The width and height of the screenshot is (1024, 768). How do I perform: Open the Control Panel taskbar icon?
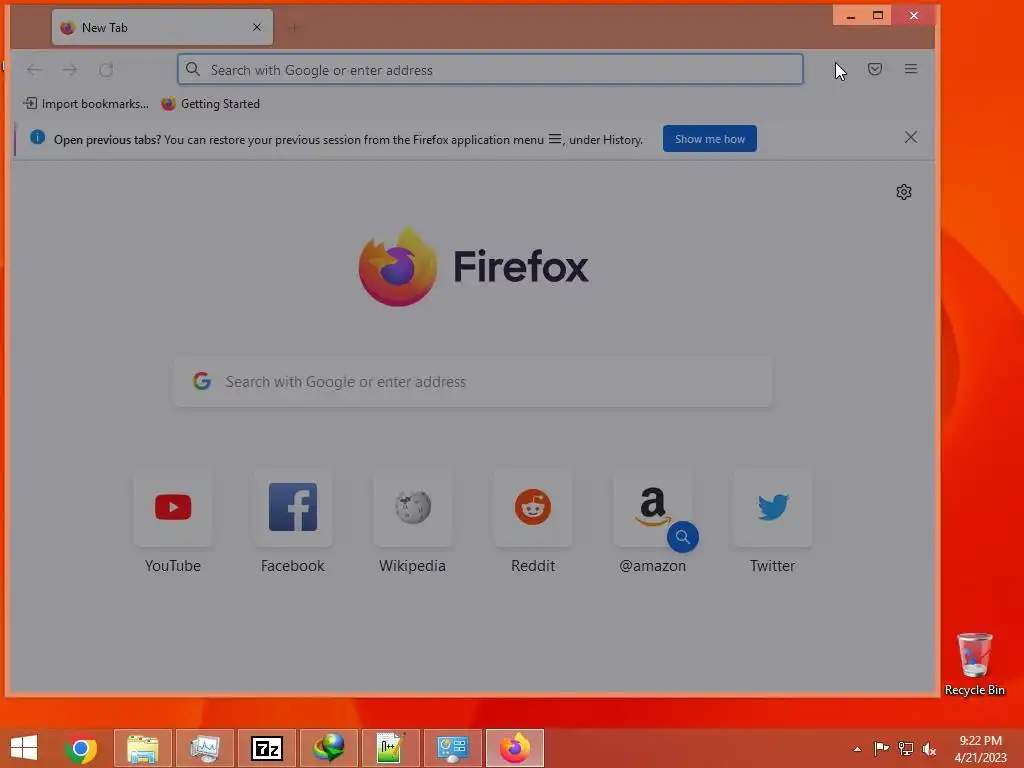coord(453,748)
